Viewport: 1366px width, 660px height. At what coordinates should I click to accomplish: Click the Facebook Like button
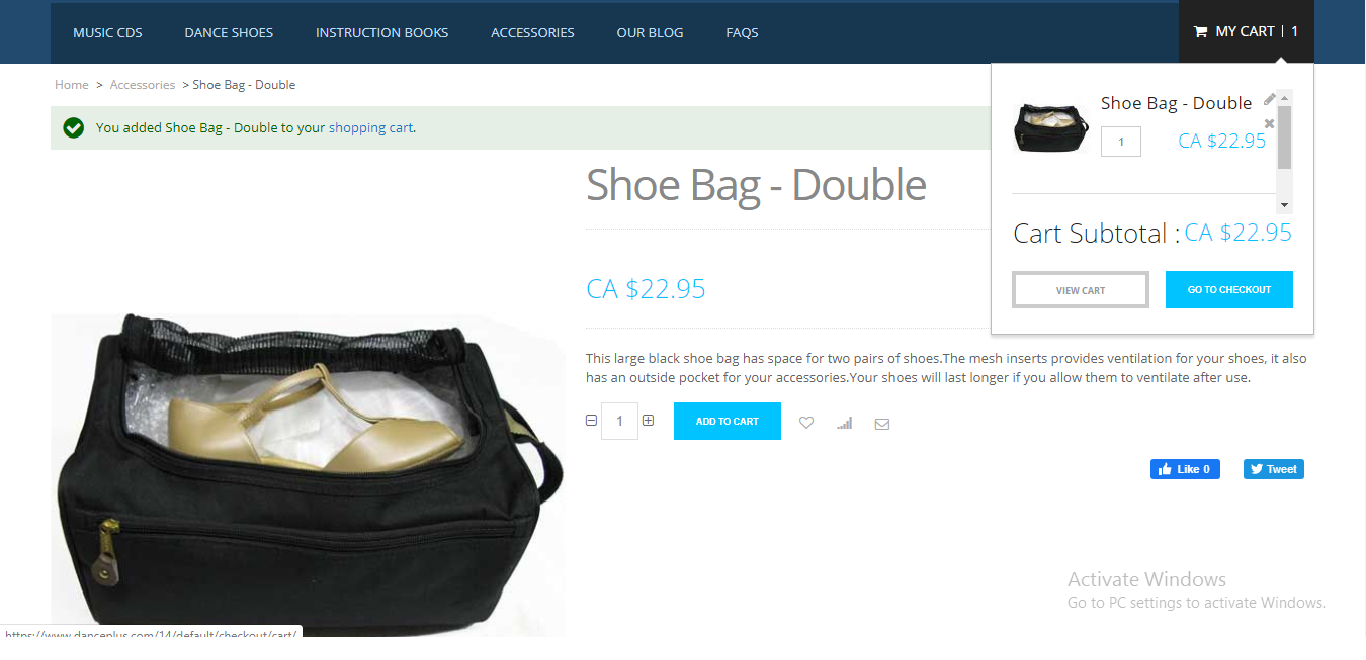point(1185,469)
